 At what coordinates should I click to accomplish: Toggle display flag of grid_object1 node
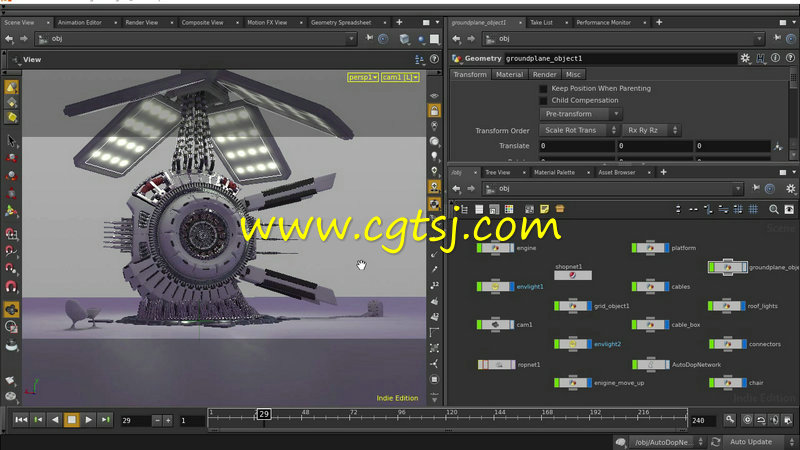(x=589, y=306)
